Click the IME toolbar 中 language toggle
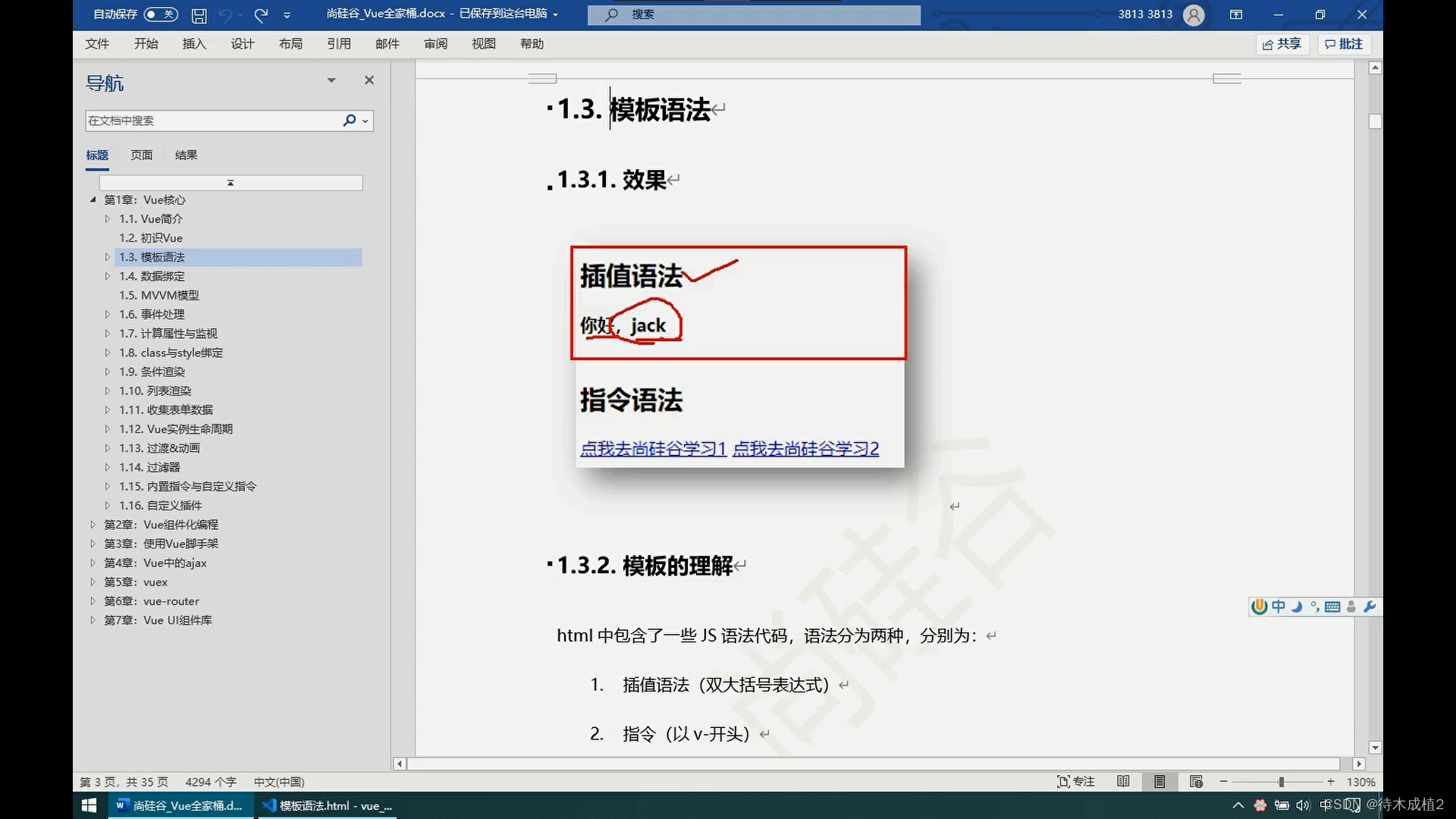1456x819 pixels. click(x=1279, y=607)
